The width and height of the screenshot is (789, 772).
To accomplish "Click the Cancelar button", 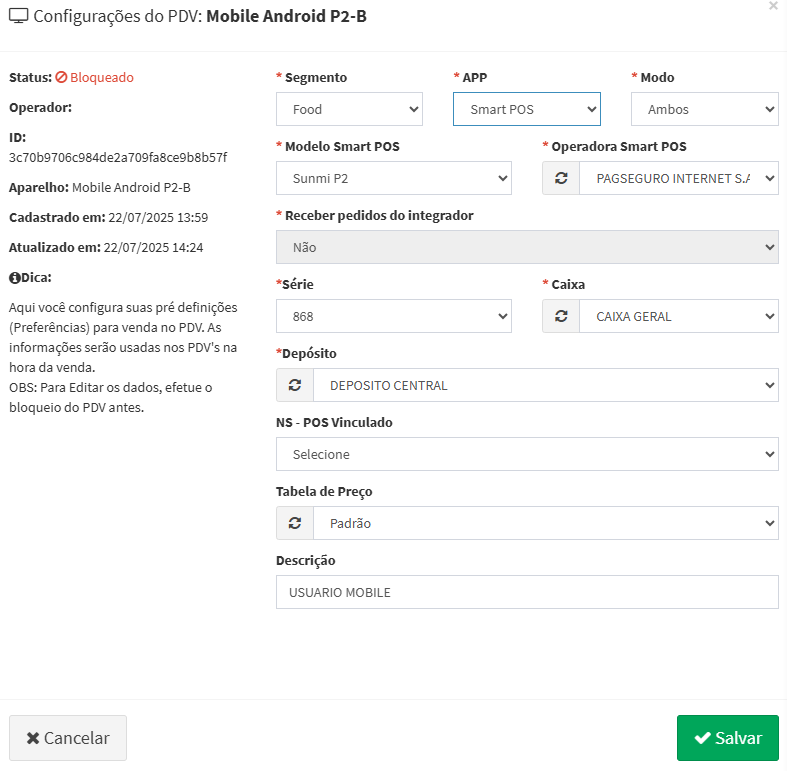I will coord(68,738).
